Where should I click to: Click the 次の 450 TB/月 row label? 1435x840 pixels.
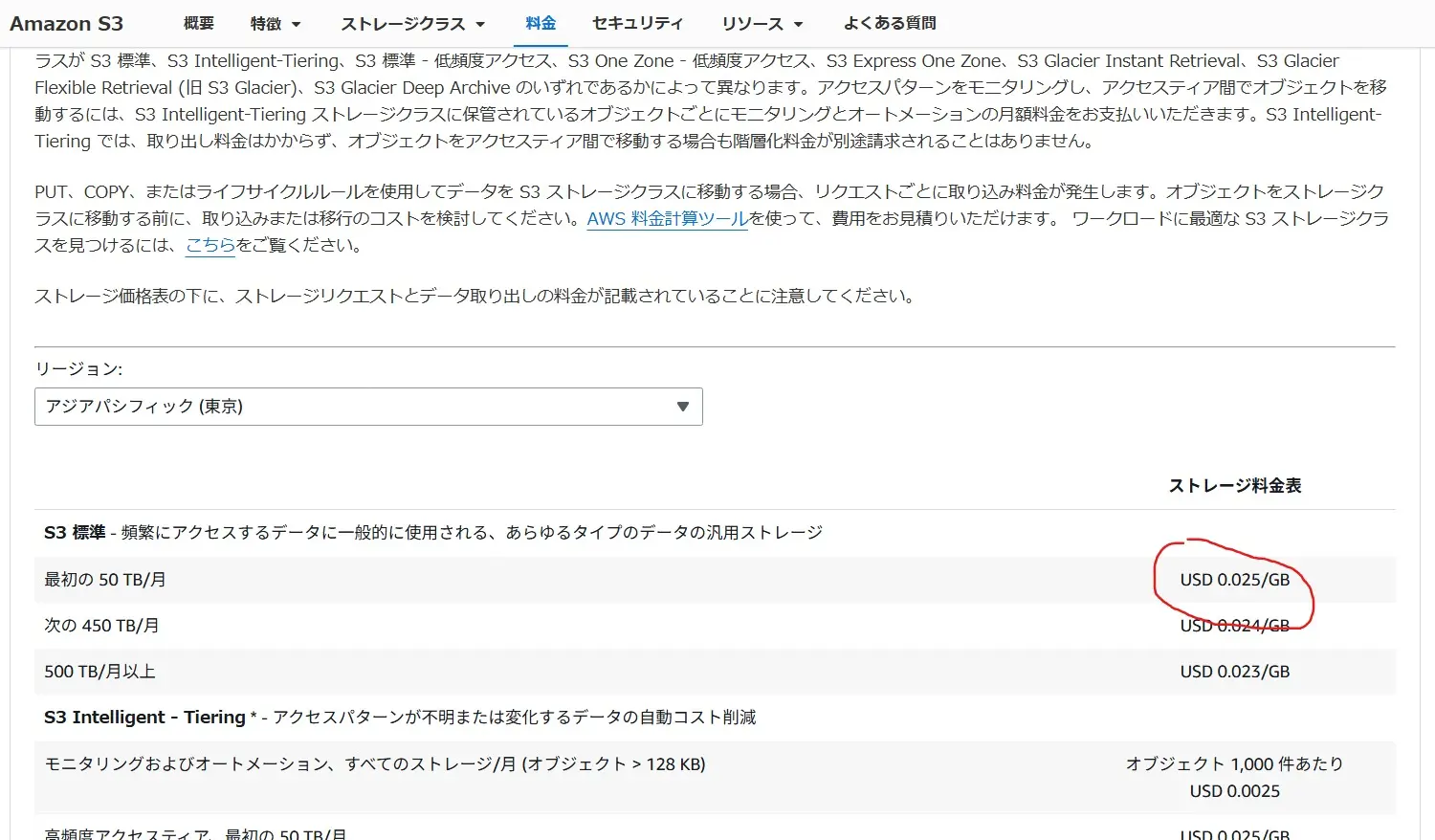[x=101, y=626]
